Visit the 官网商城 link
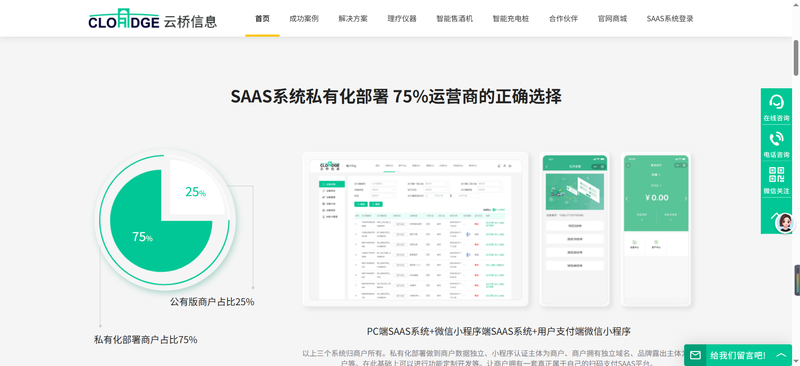Image resolution: width=800 pixels, height=366 pixels. (x=612, y=19)
